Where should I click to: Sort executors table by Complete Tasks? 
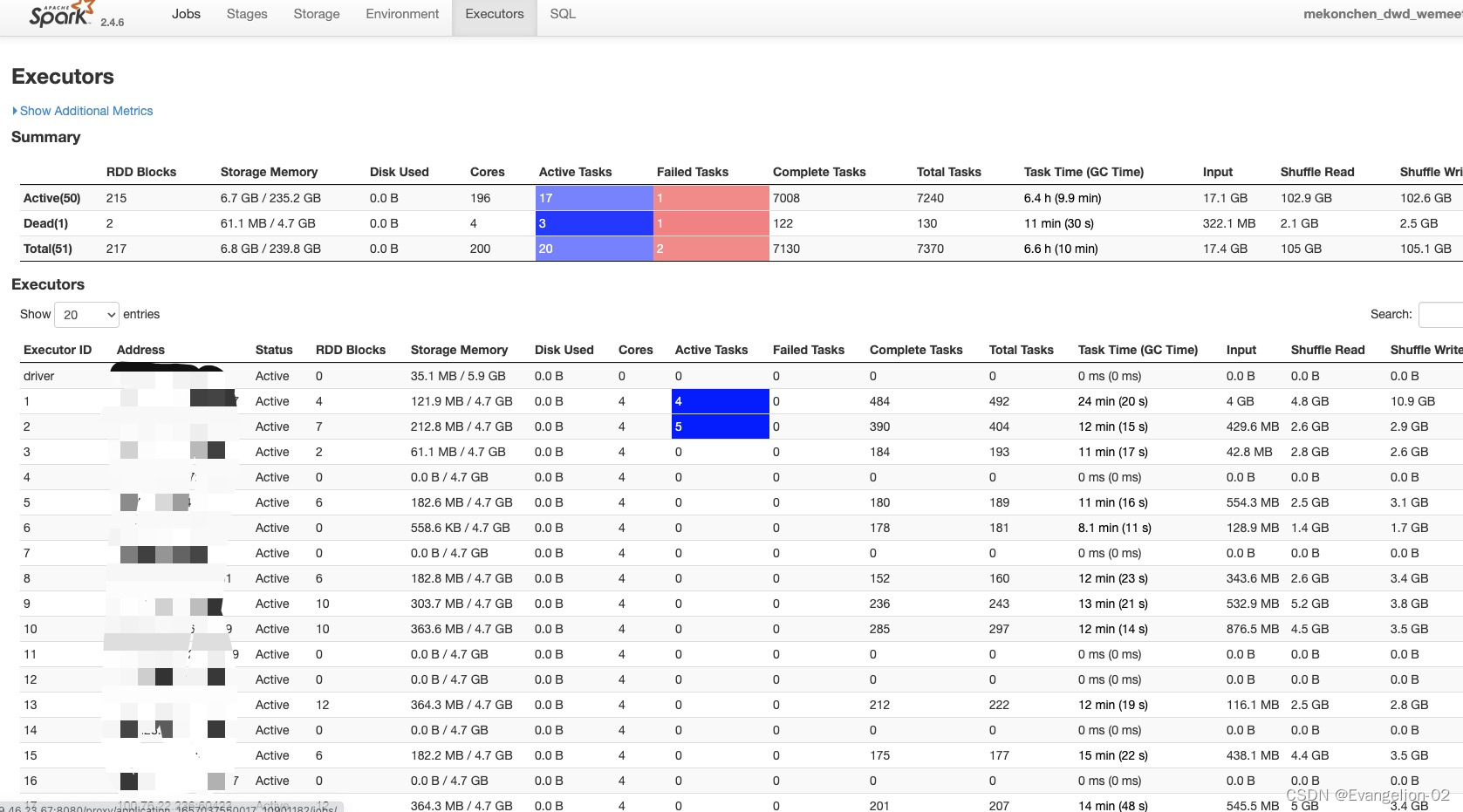pos(916,350)
